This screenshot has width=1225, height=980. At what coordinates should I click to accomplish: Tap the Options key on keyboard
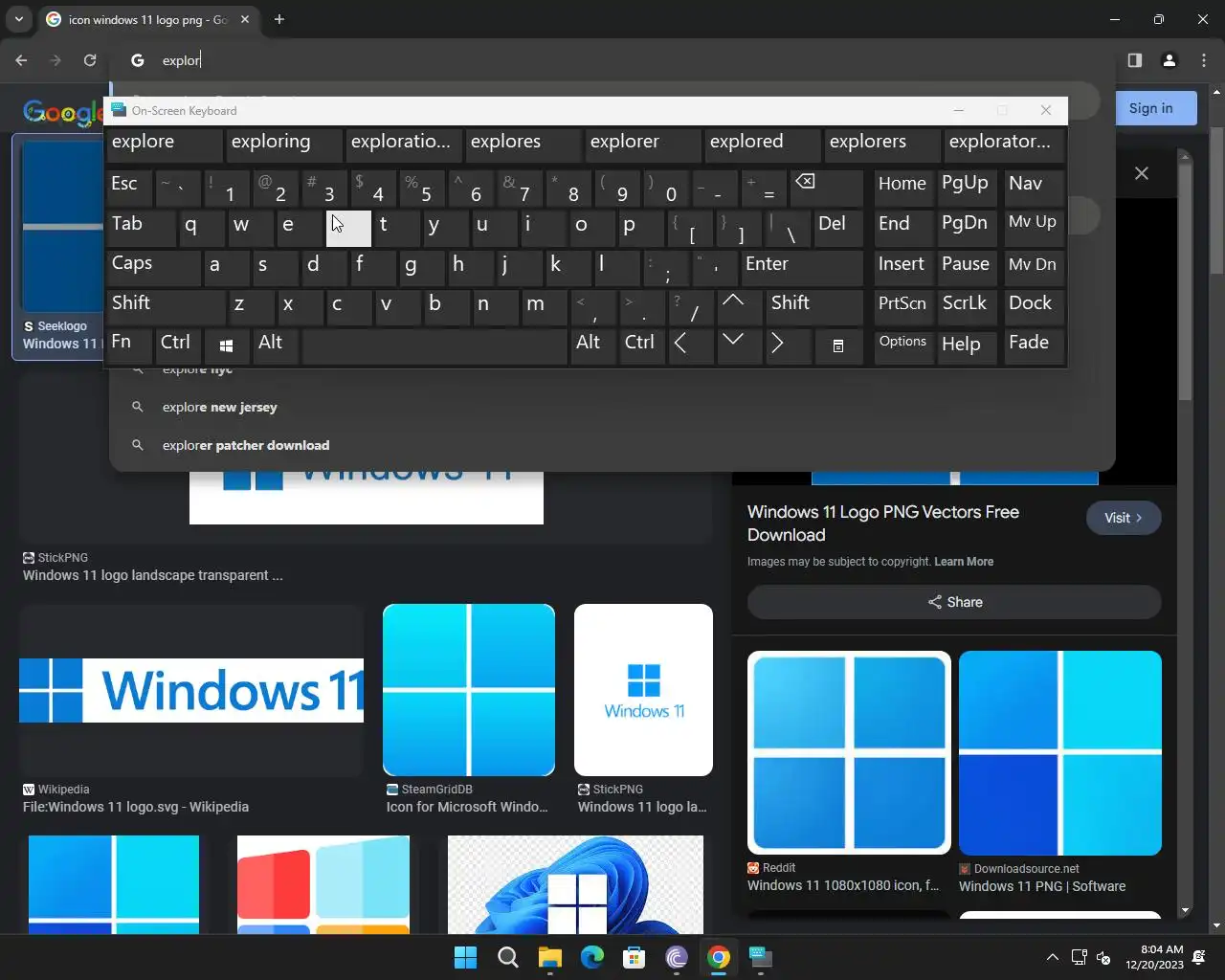[x=903, y=346]
